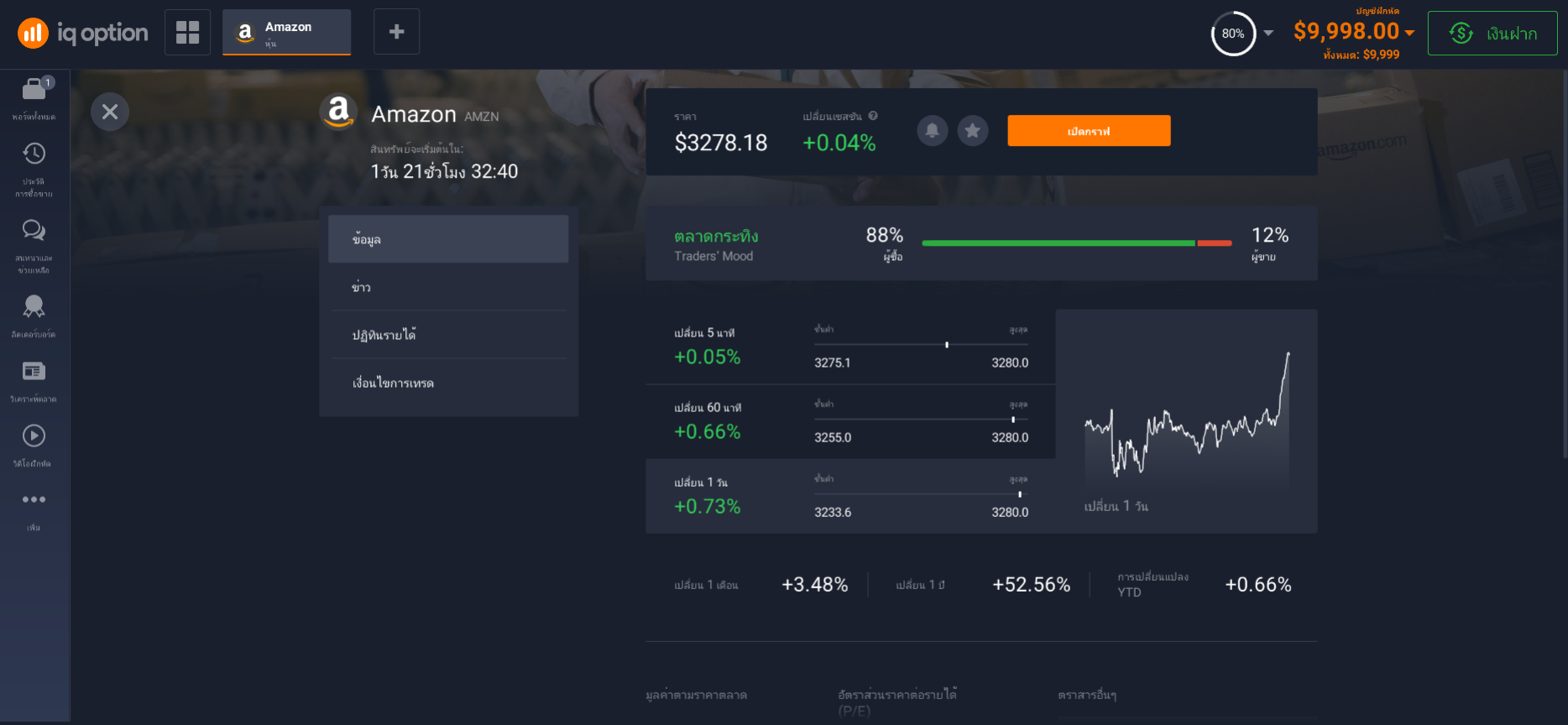
Task: Click the 1-day price mini chart
Action: point(1186,415)
